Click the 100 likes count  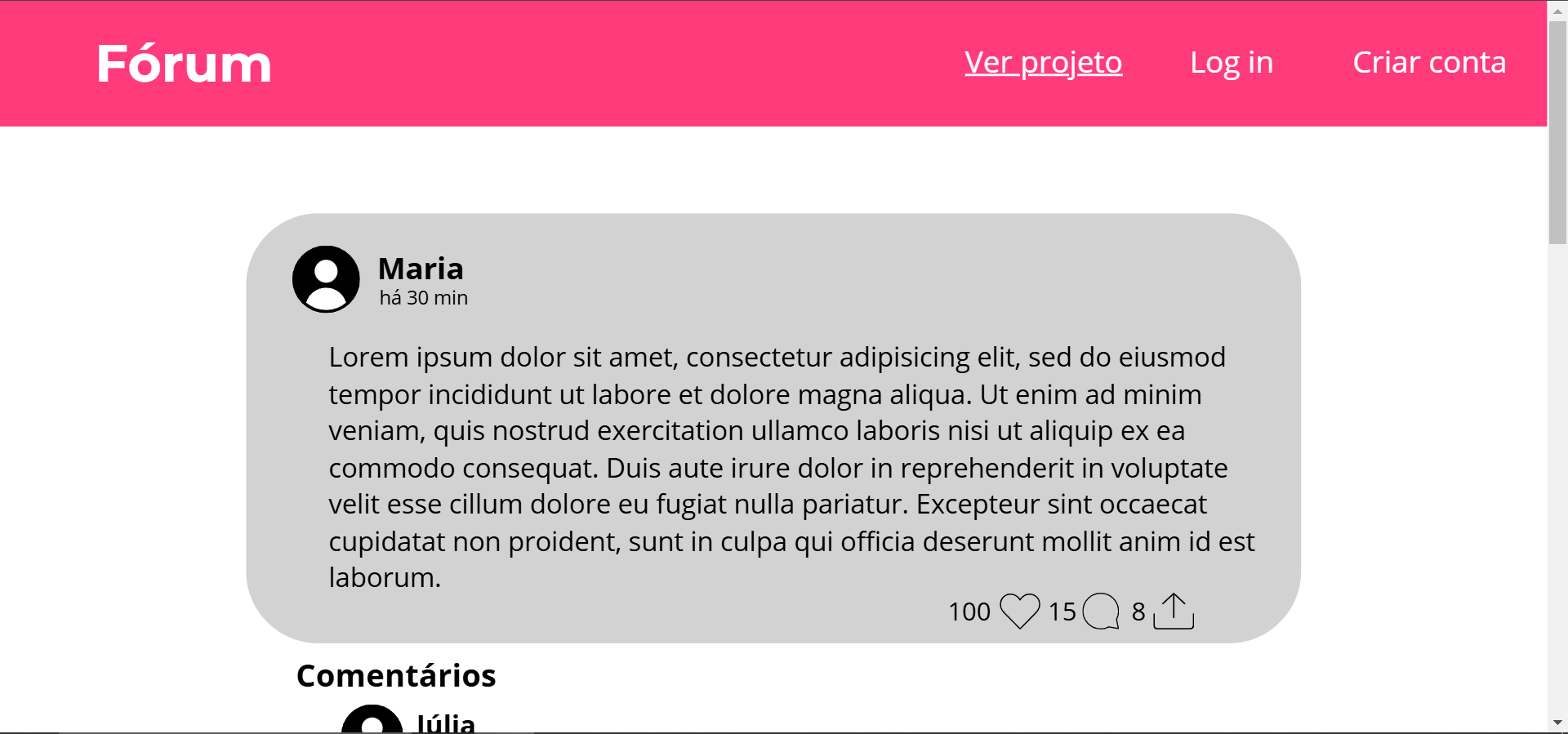coord(969,612)
